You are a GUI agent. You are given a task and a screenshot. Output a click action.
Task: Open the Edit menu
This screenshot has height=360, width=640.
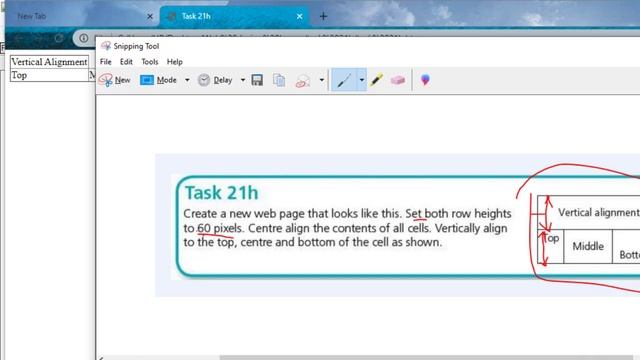[x=126, y=62]
